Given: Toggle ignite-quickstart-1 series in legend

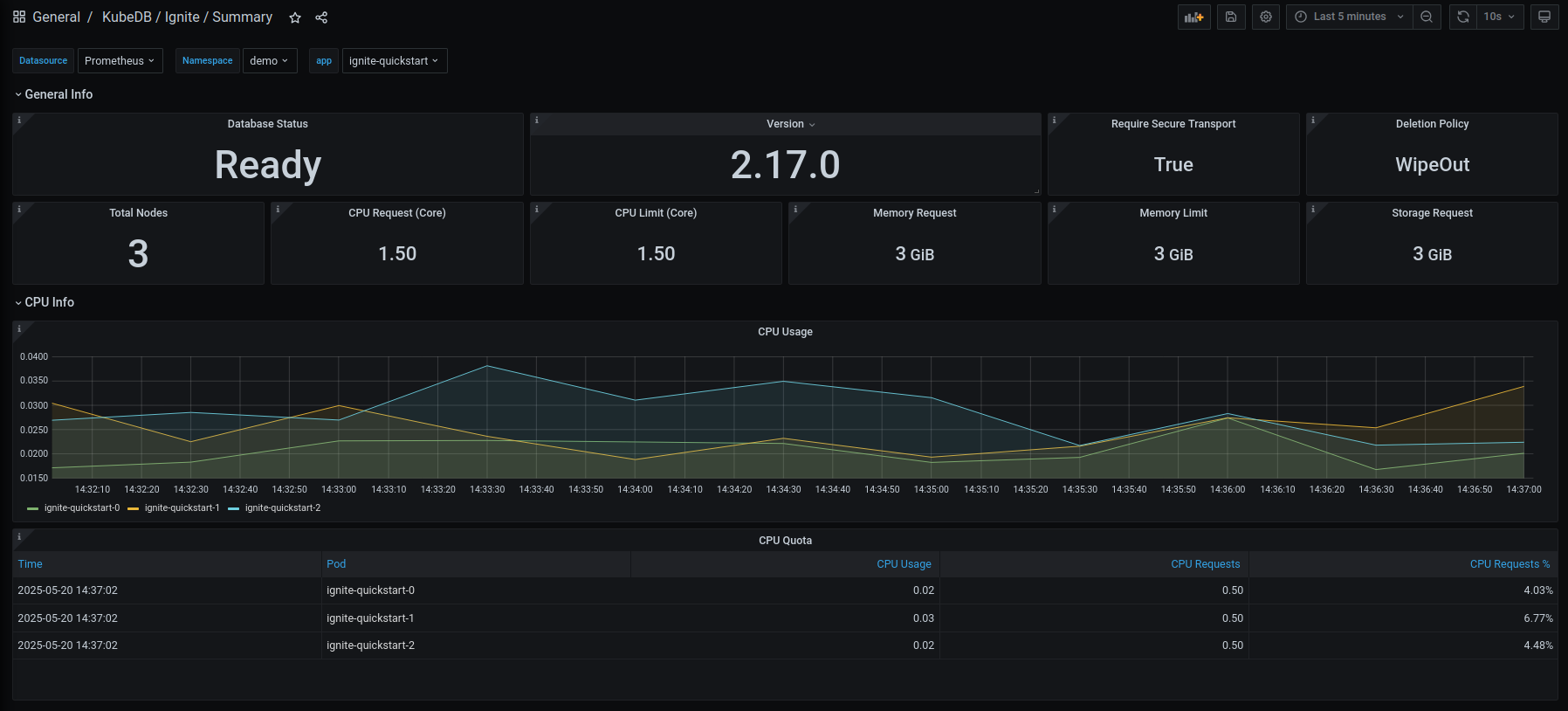Looking at the screenshot, I should click(x=182, y=508).
